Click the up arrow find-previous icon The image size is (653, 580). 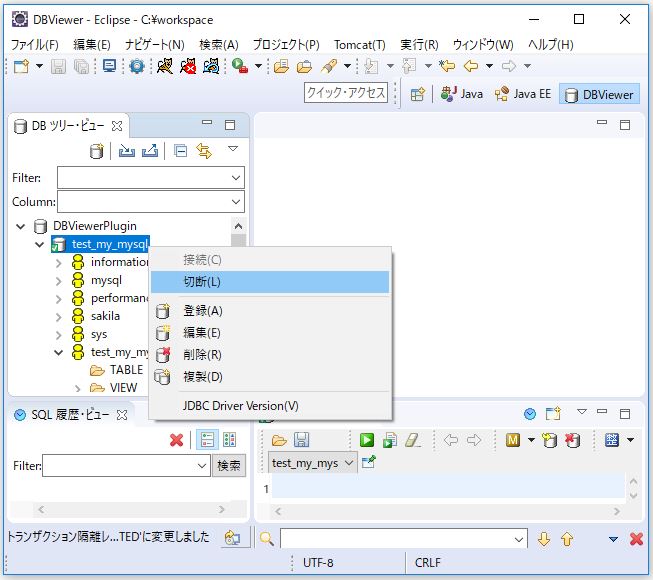click(567, 539)
